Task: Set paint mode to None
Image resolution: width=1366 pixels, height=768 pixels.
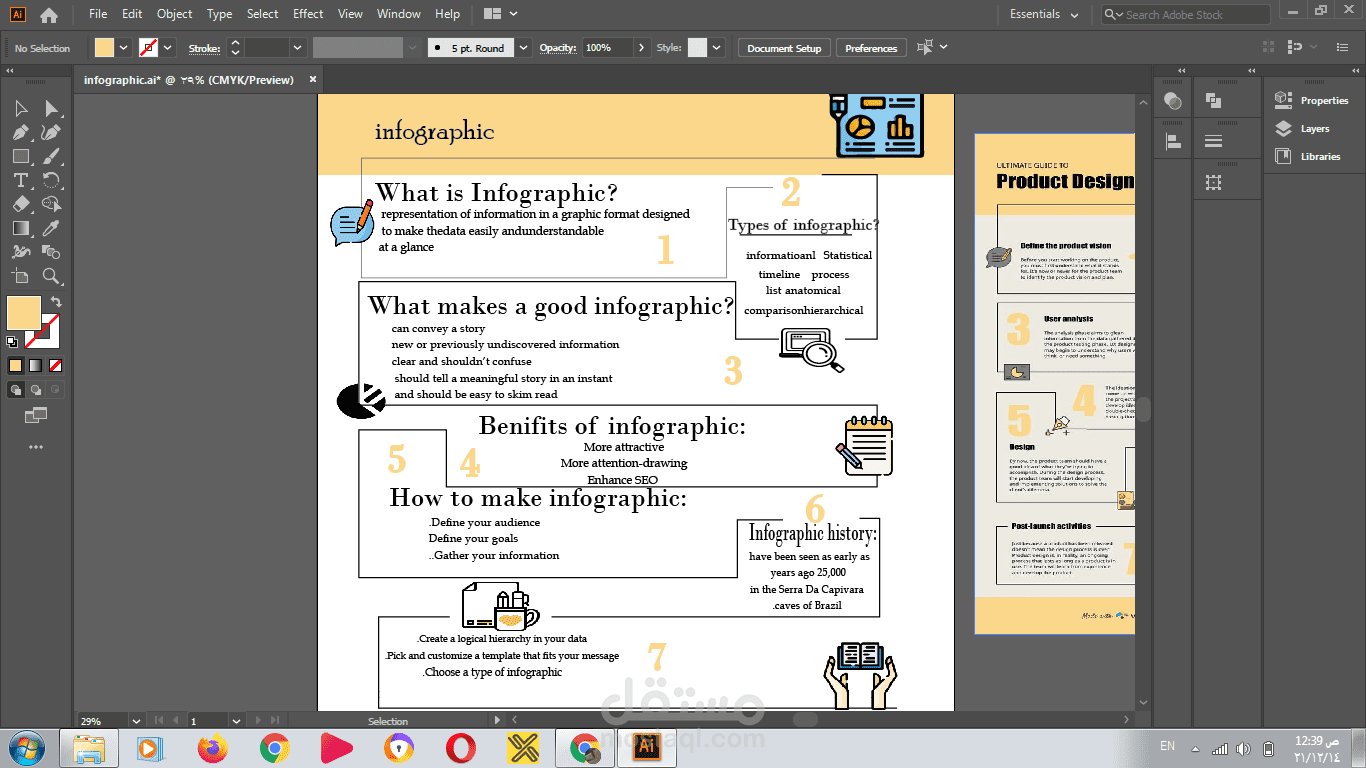Action: [x=56, y=365]
